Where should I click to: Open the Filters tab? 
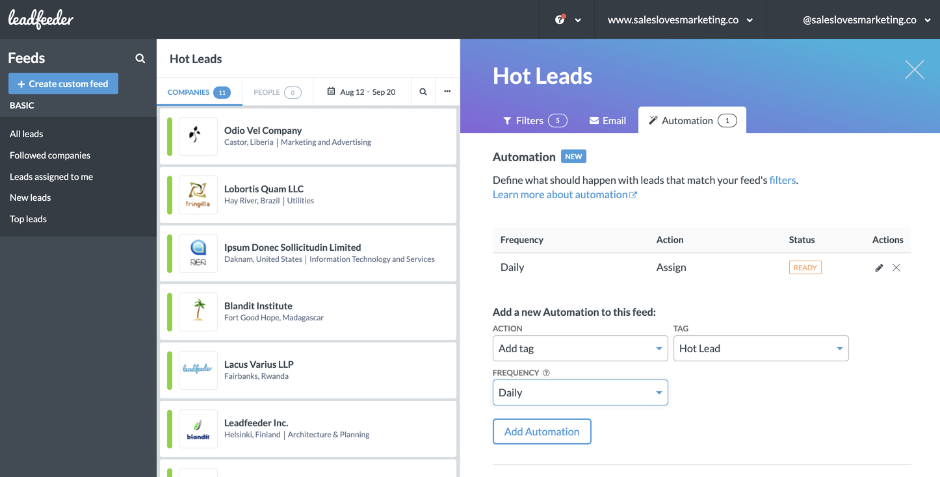535,120
